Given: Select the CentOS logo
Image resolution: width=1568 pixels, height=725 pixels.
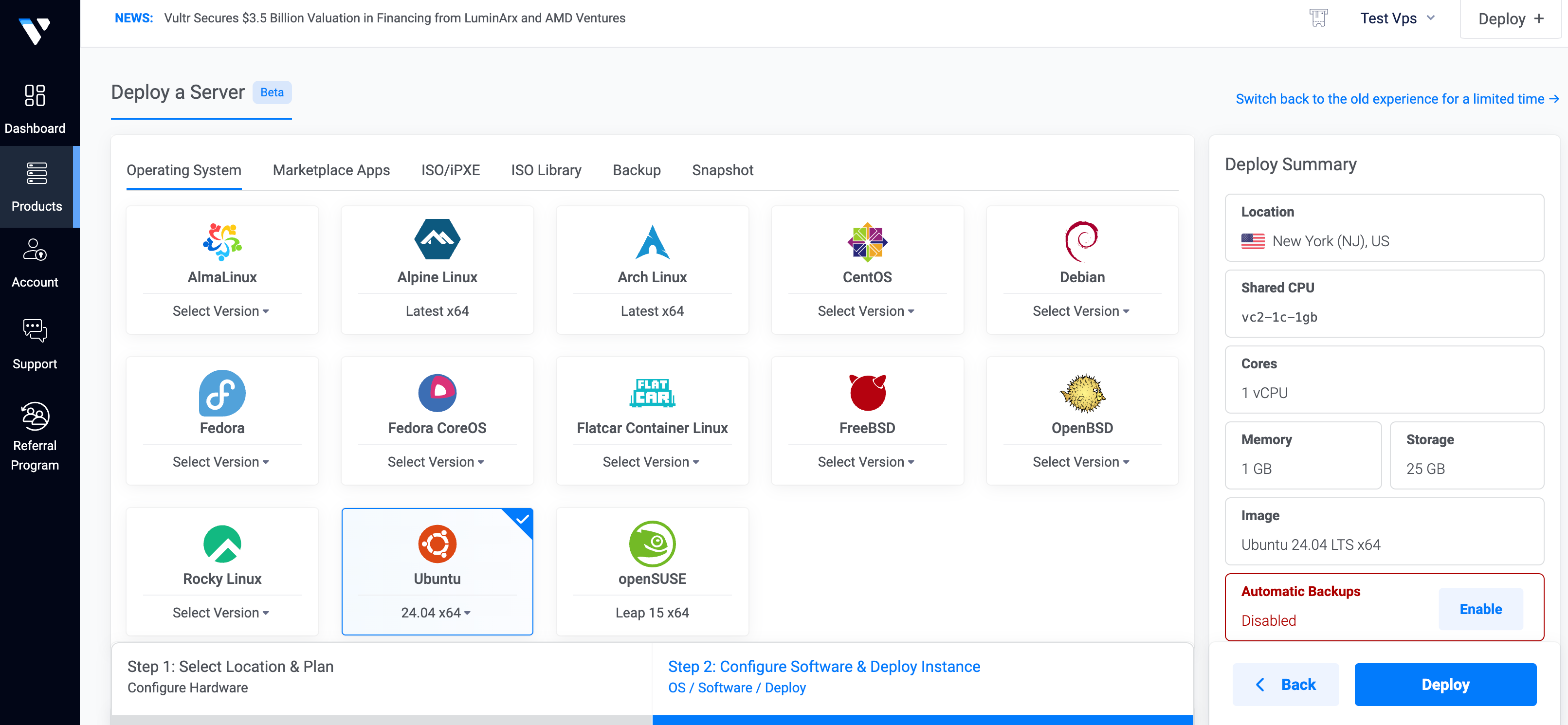Looking at the screenshot, I should point(867,242).
